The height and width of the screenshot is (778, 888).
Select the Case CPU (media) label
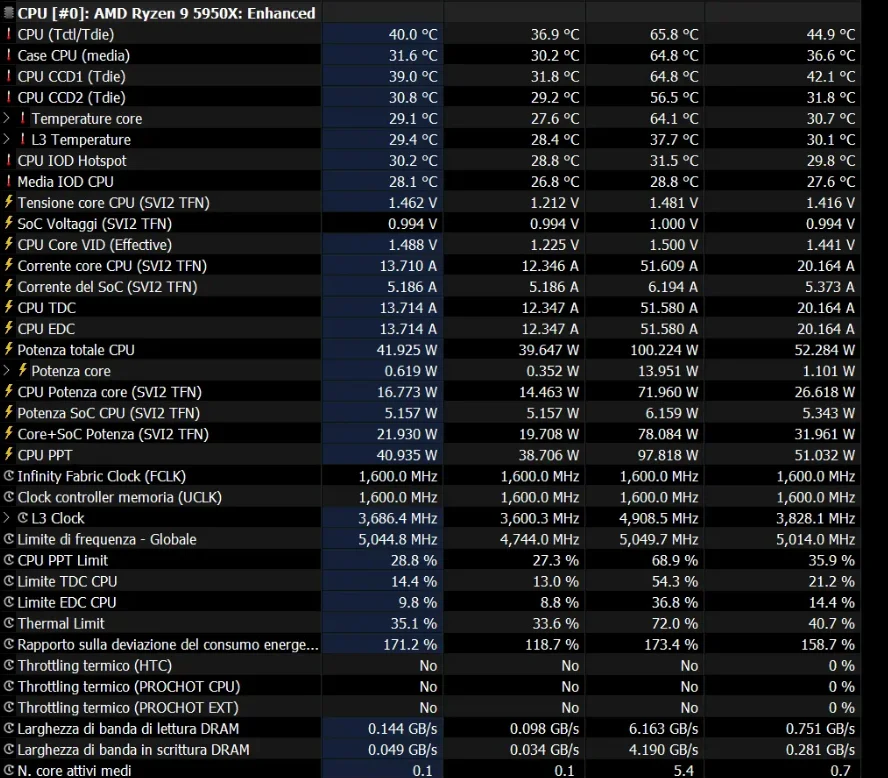(x=74, y=55)
